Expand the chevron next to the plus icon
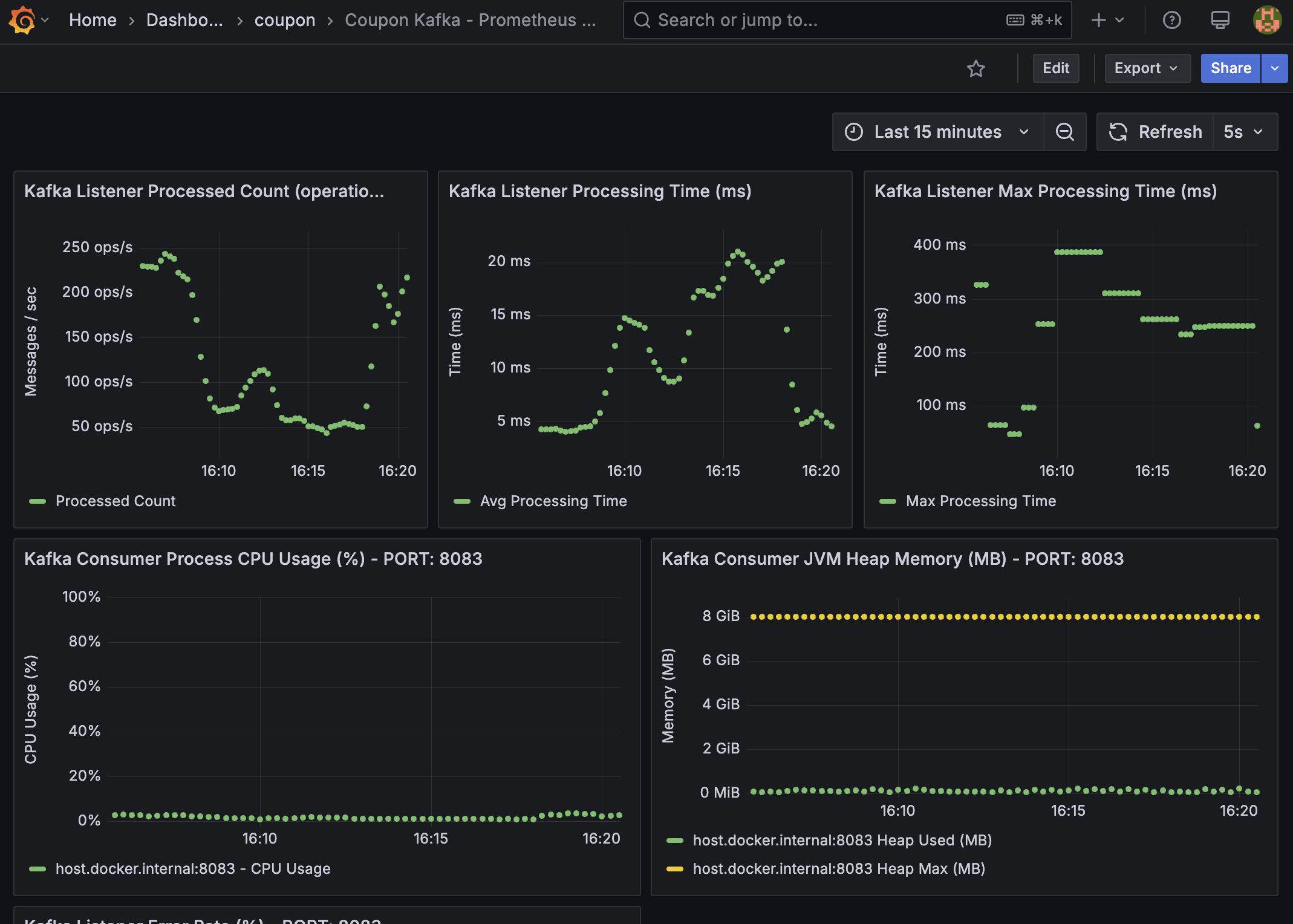 (1119, 20)
